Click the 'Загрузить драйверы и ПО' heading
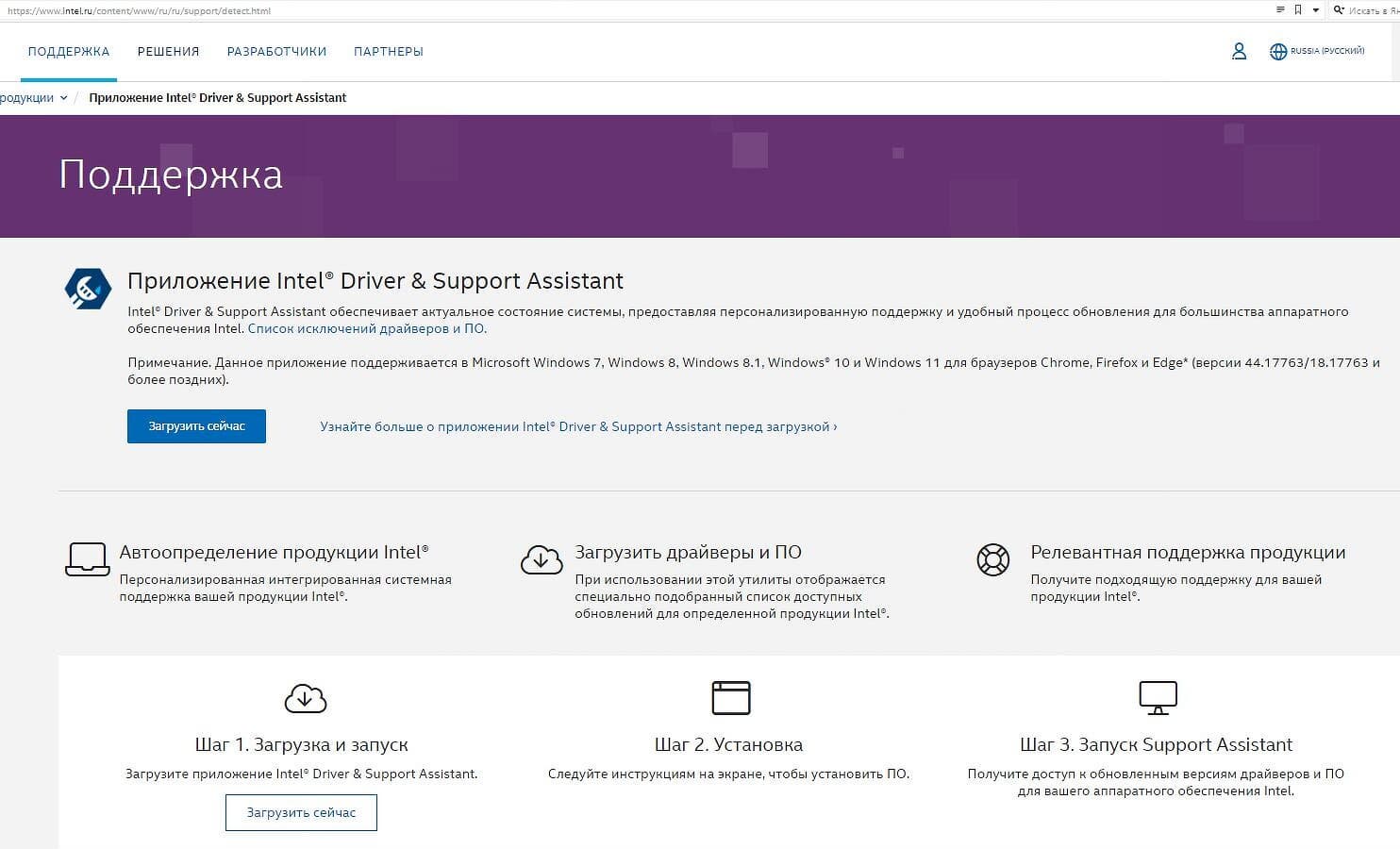 coord(688,552)
